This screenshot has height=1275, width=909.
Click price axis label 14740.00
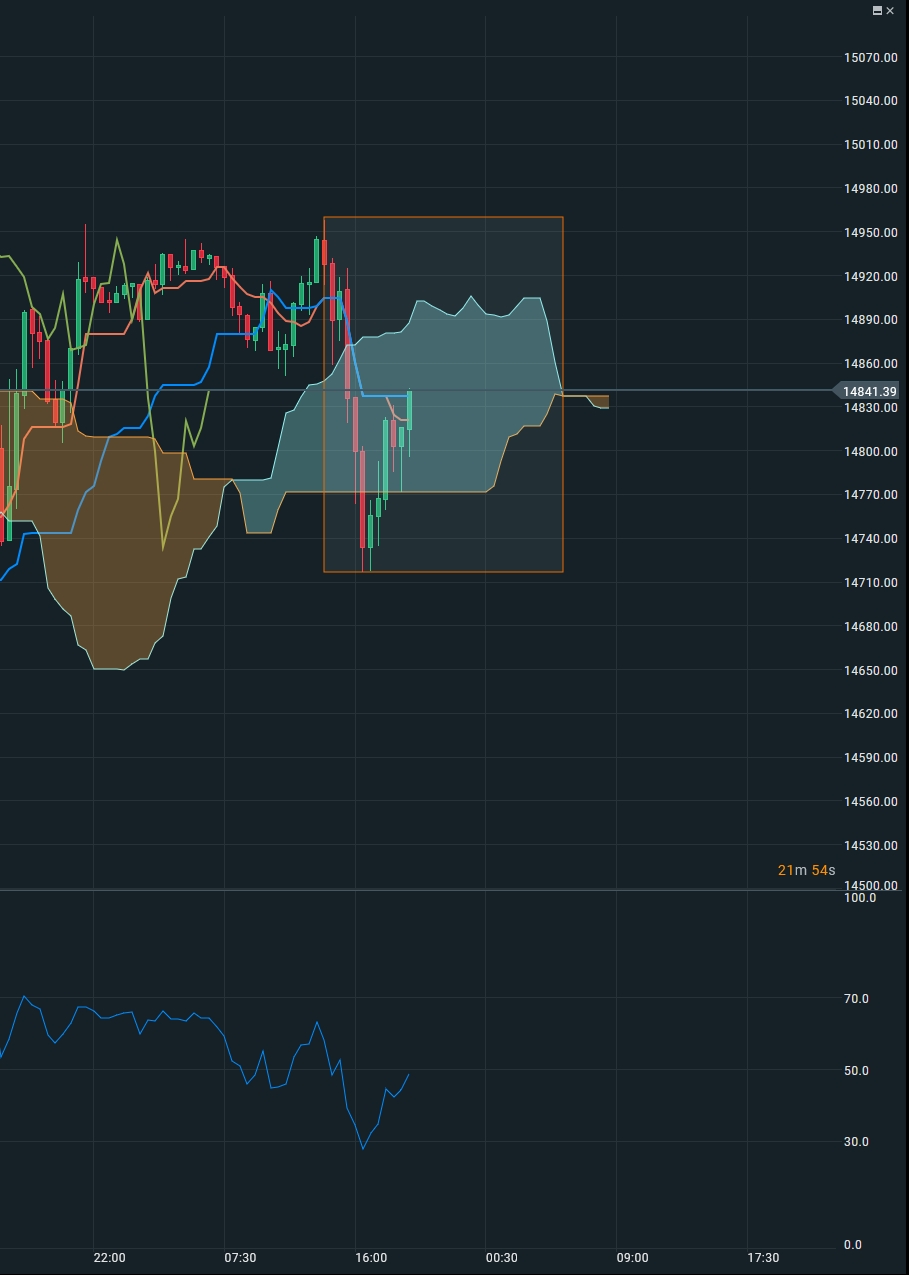click(x=870, y=539)
